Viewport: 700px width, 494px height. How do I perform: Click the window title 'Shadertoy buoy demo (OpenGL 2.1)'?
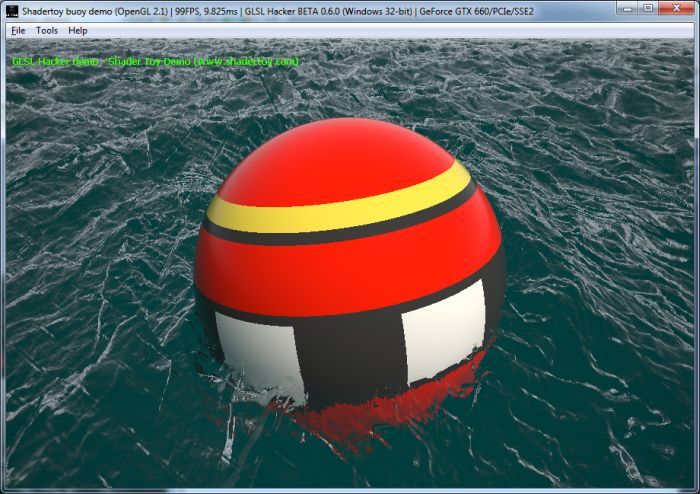click(x=95, y=11)
